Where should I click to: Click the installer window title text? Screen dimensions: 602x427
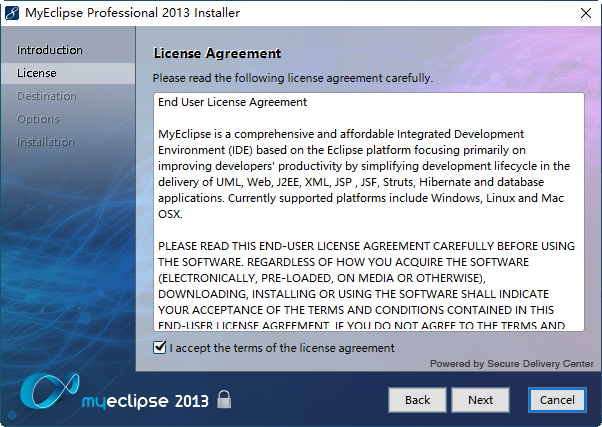(132, 13)
